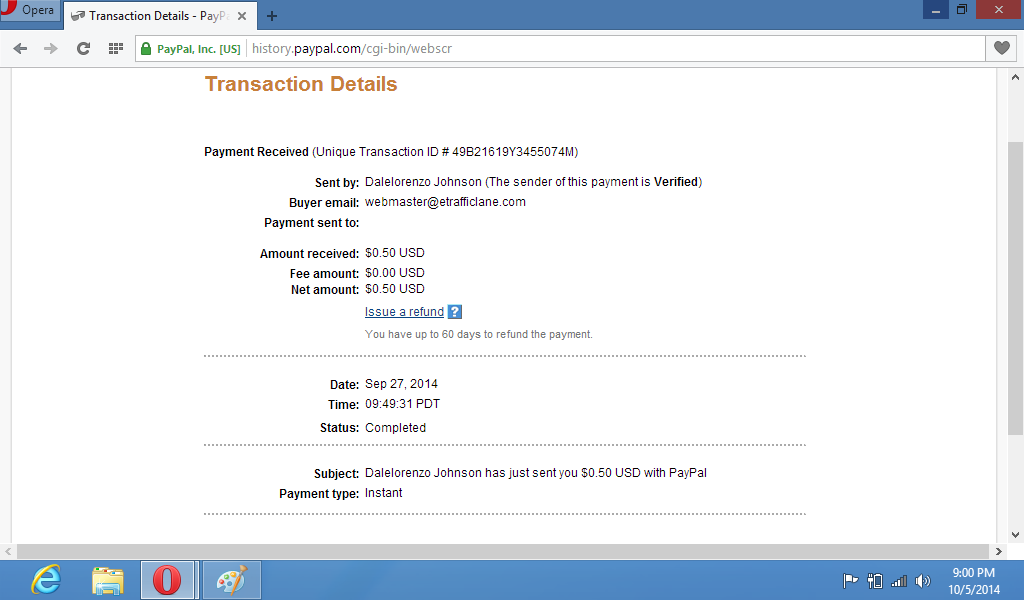Select transaction ID 49B21619Y3455074M text
Viewport: 1024px width, 600px height.
[513, 152]
